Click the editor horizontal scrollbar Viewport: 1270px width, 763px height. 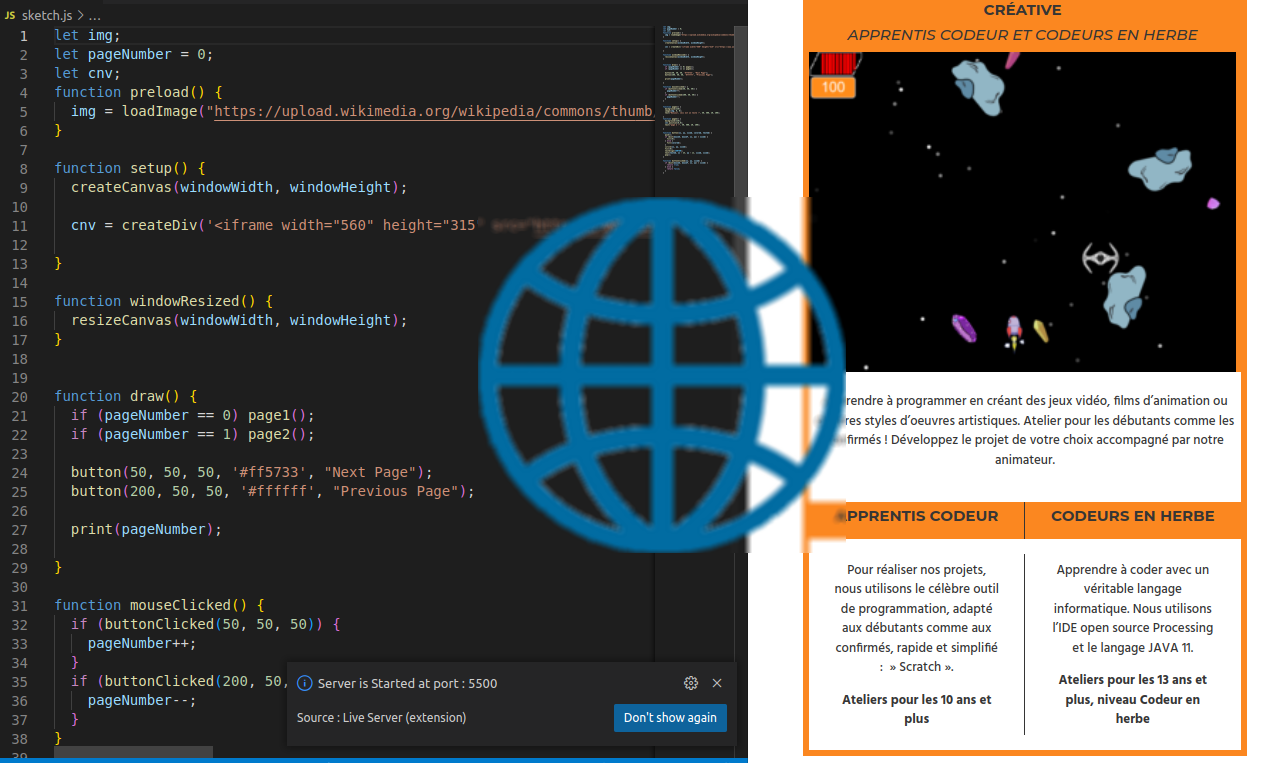click(x=133, y=751)
